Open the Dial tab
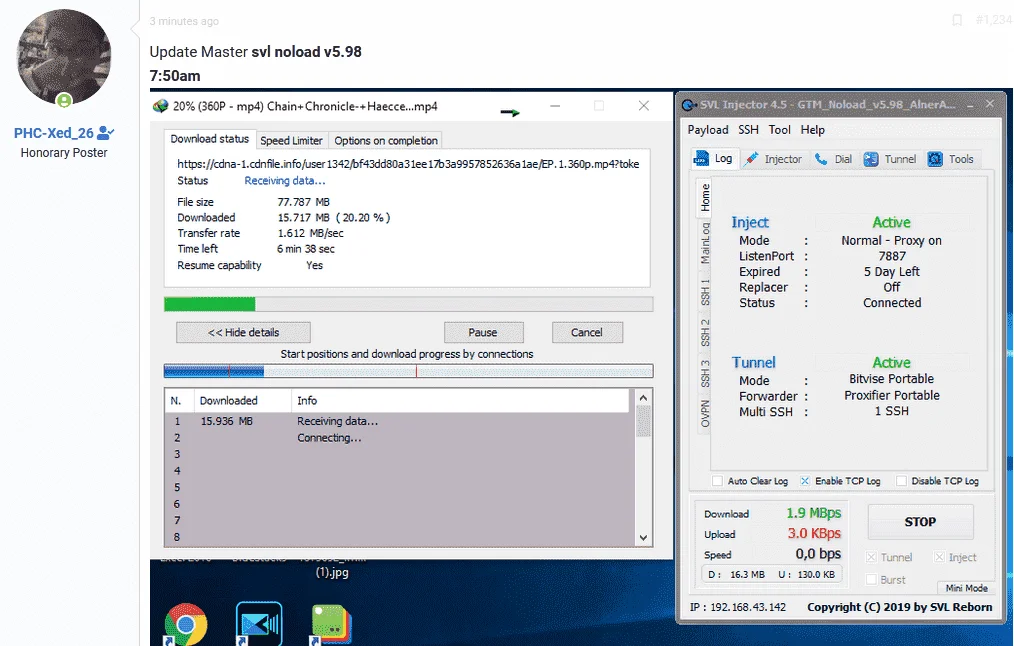 [834, 159]
